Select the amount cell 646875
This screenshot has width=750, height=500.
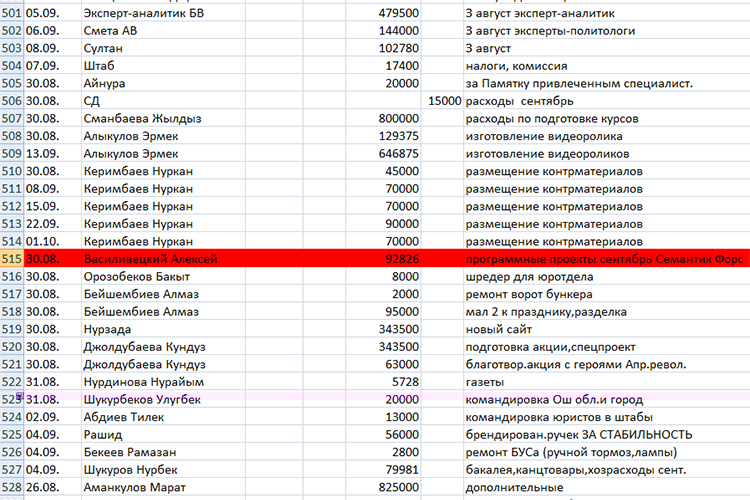click(391, 154)
